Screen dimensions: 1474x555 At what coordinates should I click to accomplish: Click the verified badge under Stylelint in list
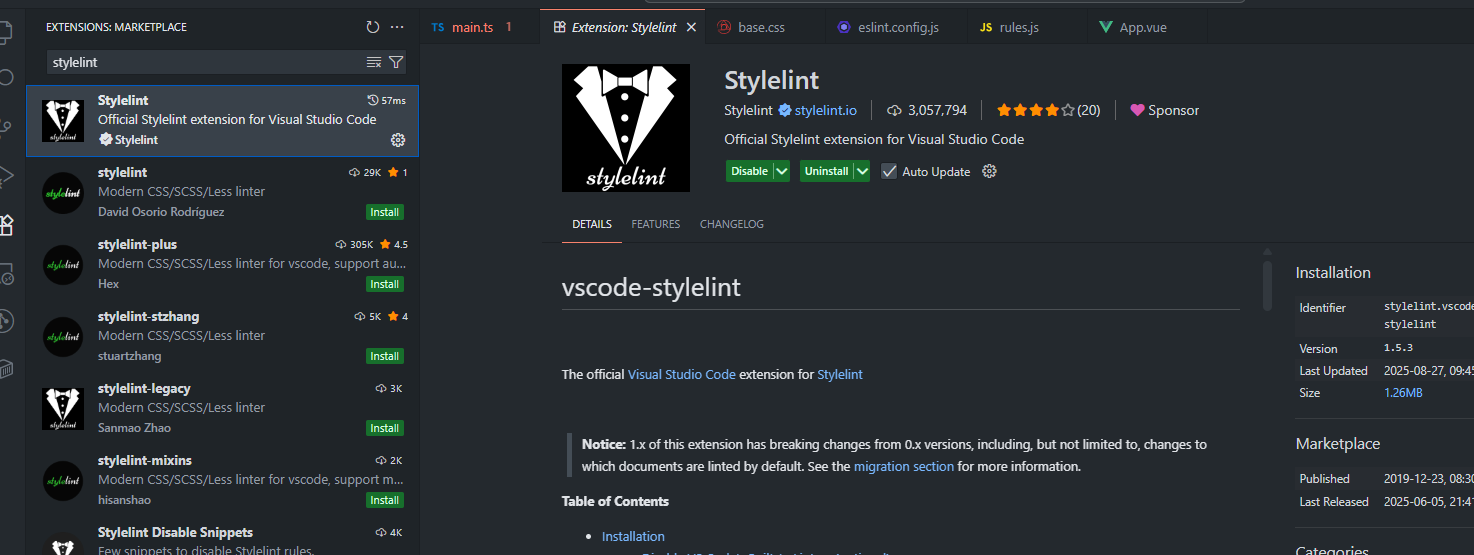click(105, 140)
